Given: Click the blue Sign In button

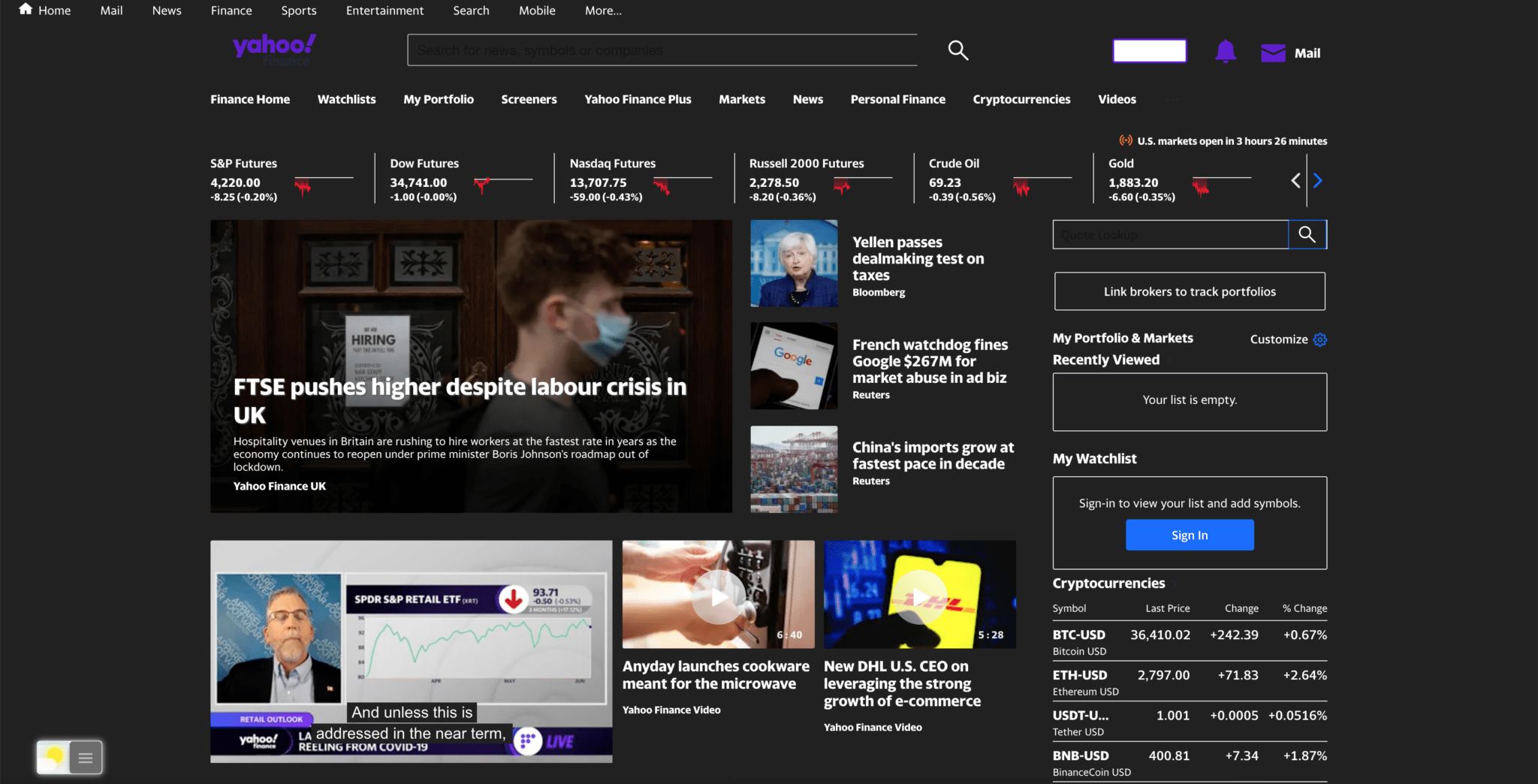Looking at the screenshot, I should [1190, 535].
